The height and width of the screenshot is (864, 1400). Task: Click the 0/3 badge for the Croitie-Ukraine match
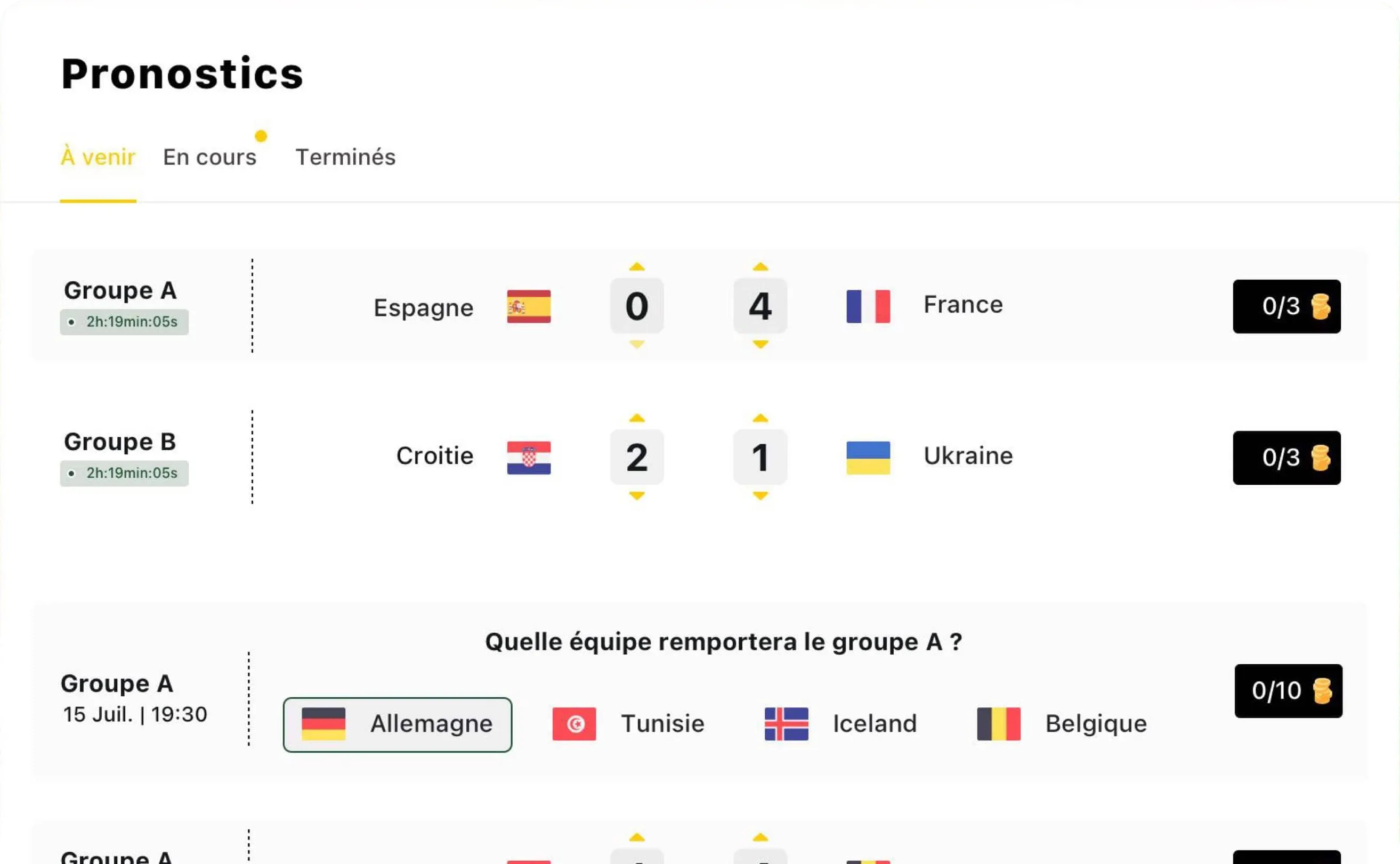click(x=1287, y=458)
